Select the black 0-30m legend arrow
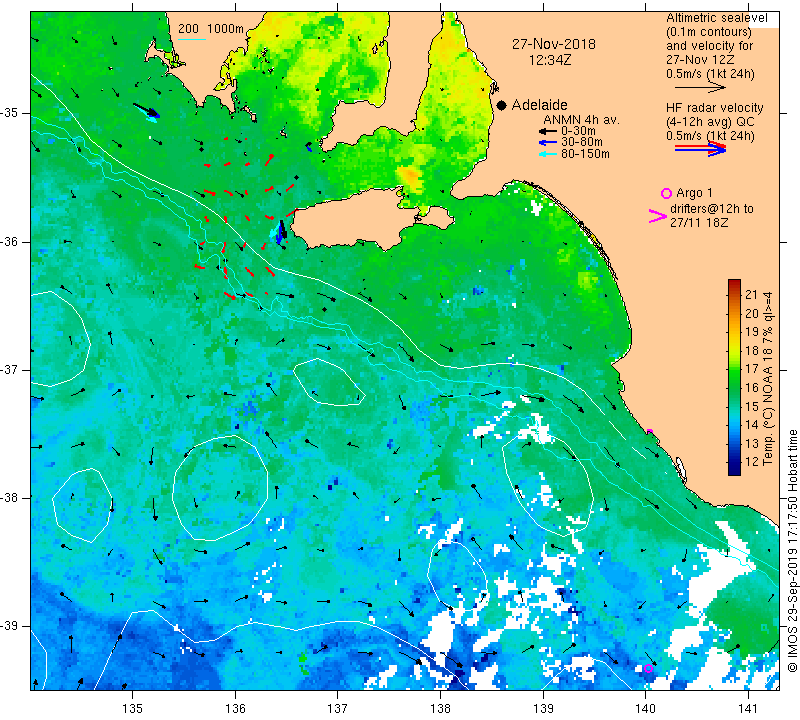Screen dimensions: 800x720 click(x=548, y=131)
